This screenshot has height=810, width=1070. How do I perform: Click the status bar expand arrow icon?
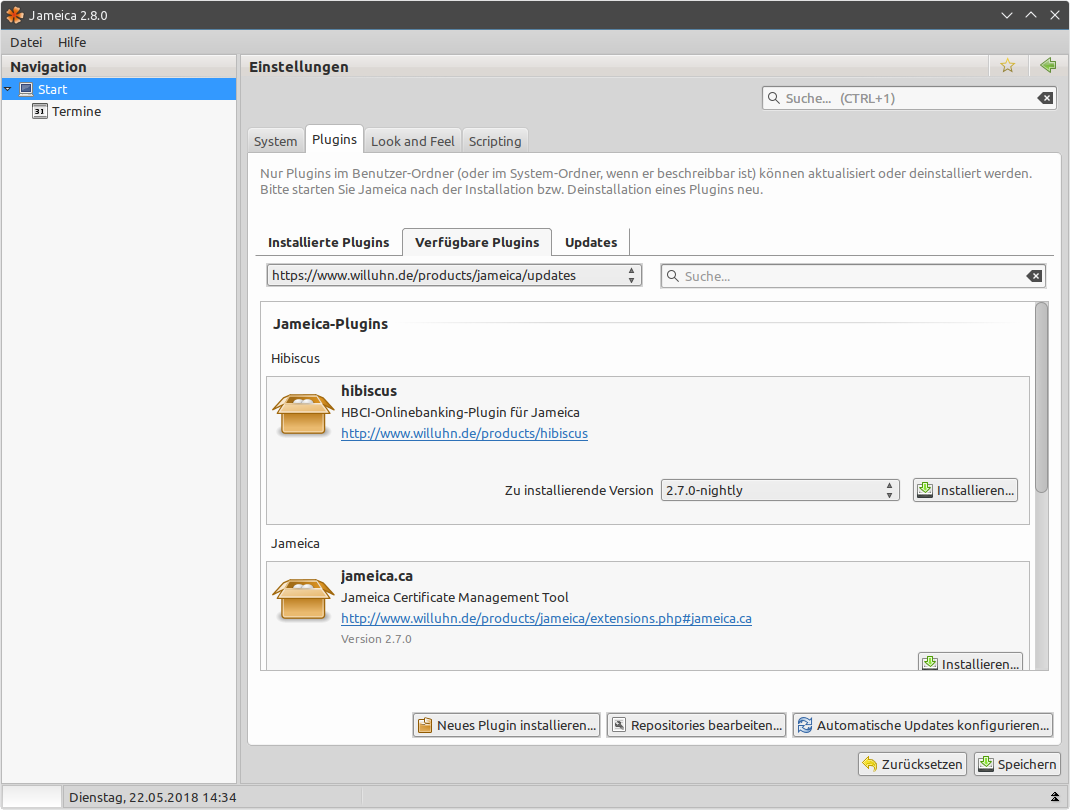pyautogui.click(x=1055, y=797)
